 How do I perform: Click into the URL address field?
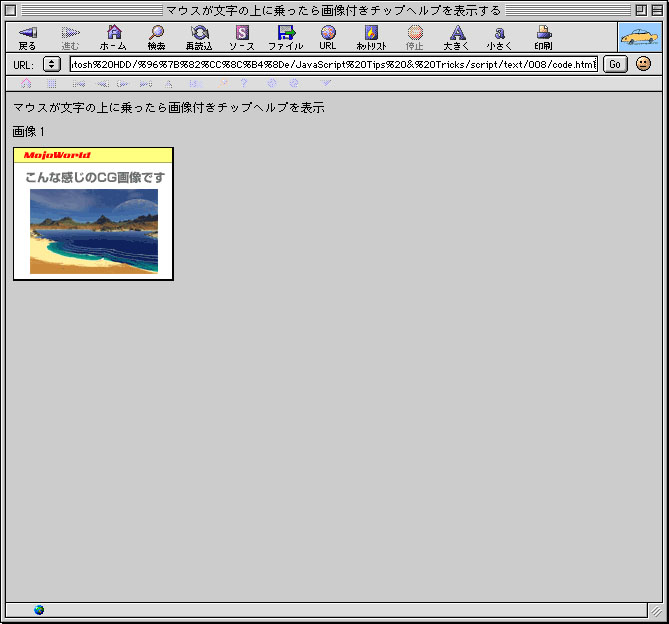pos(334,64)
